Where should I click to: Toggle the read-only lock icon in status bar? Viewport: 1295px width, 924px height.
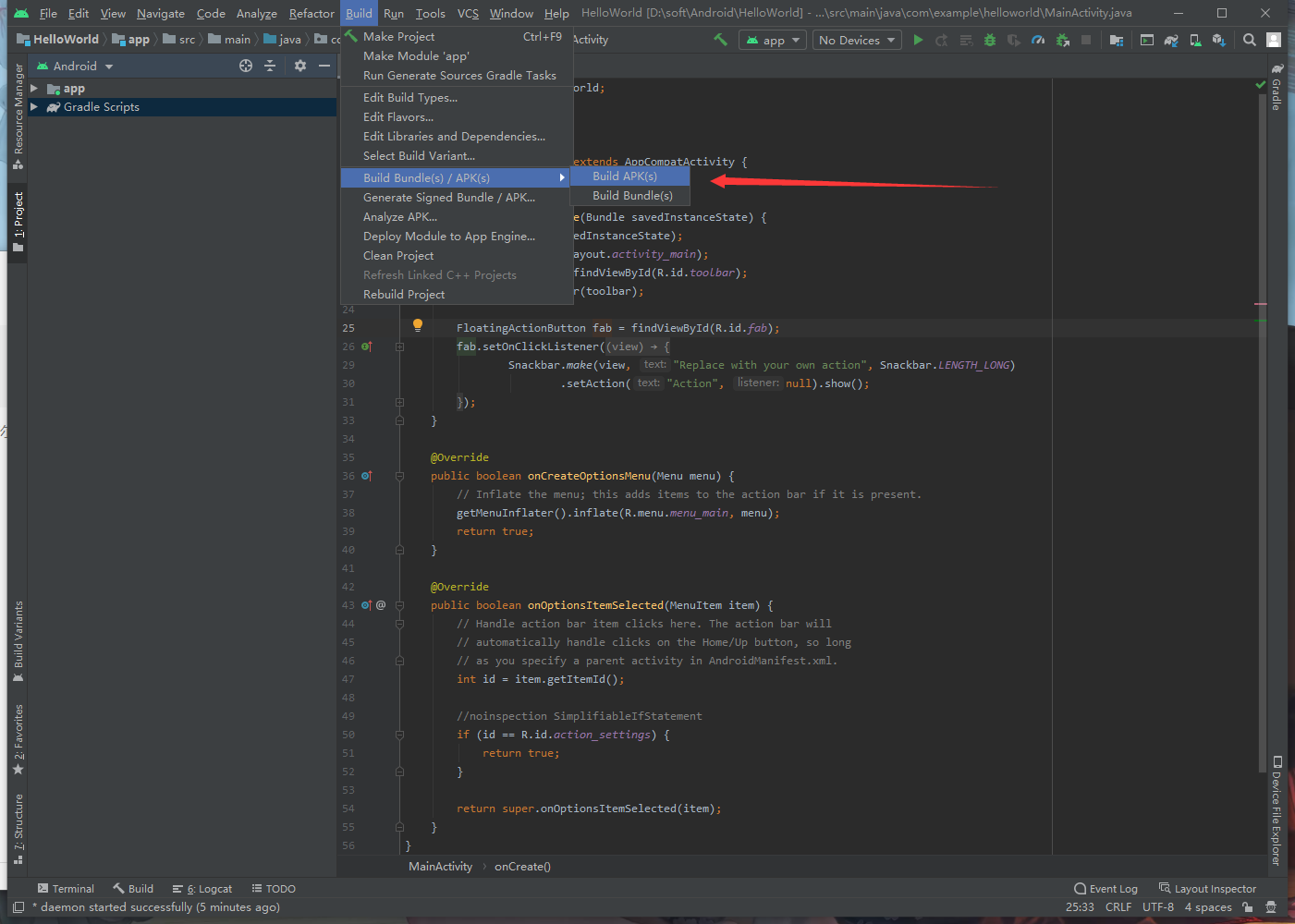click(x=1247, y=907)
